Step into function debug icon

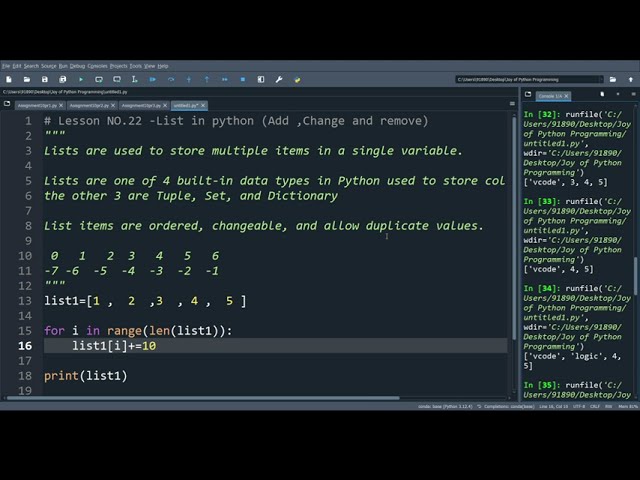point(189,80)
